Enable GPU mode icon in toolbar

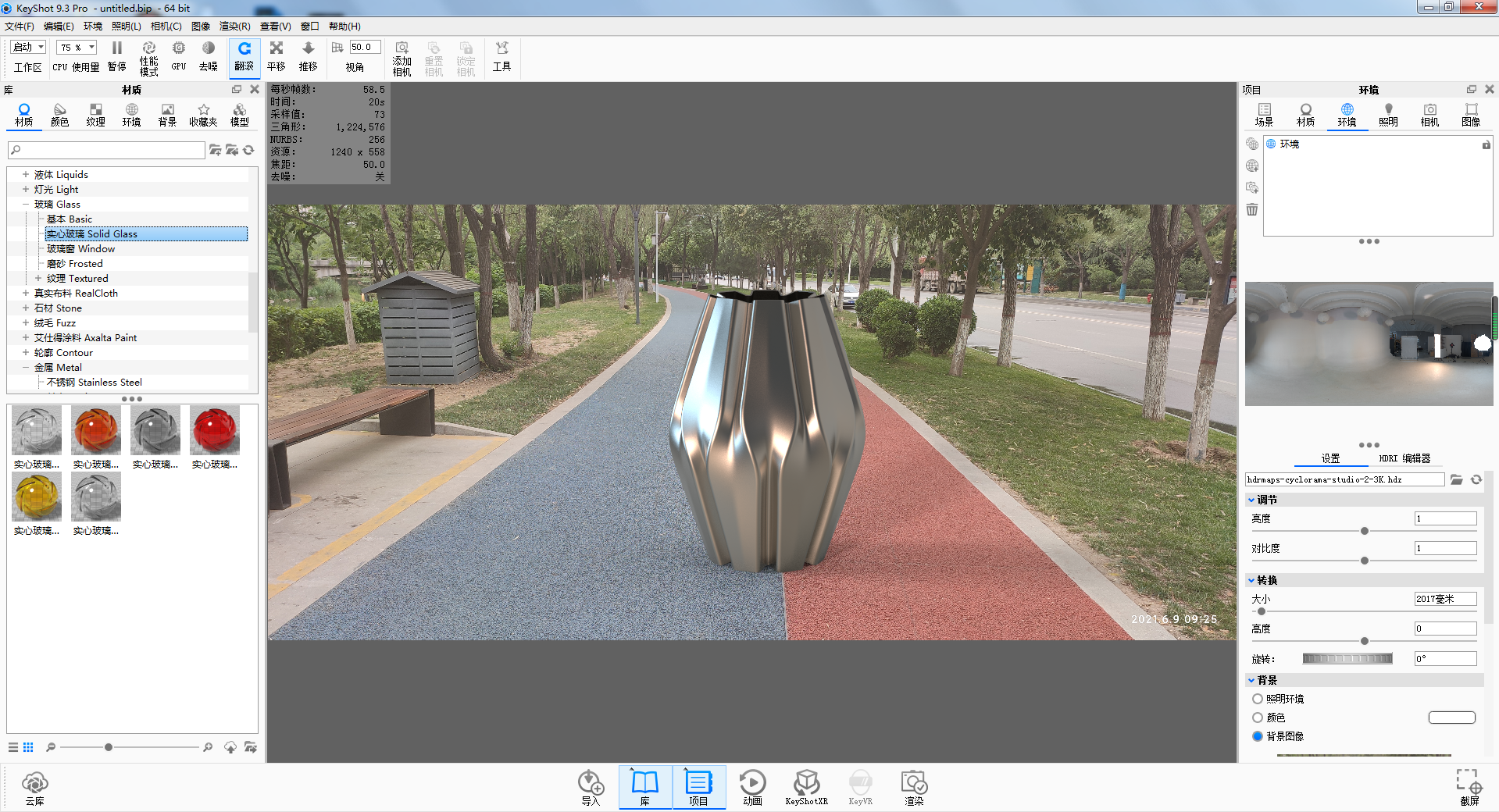click(x=179, y=57)
